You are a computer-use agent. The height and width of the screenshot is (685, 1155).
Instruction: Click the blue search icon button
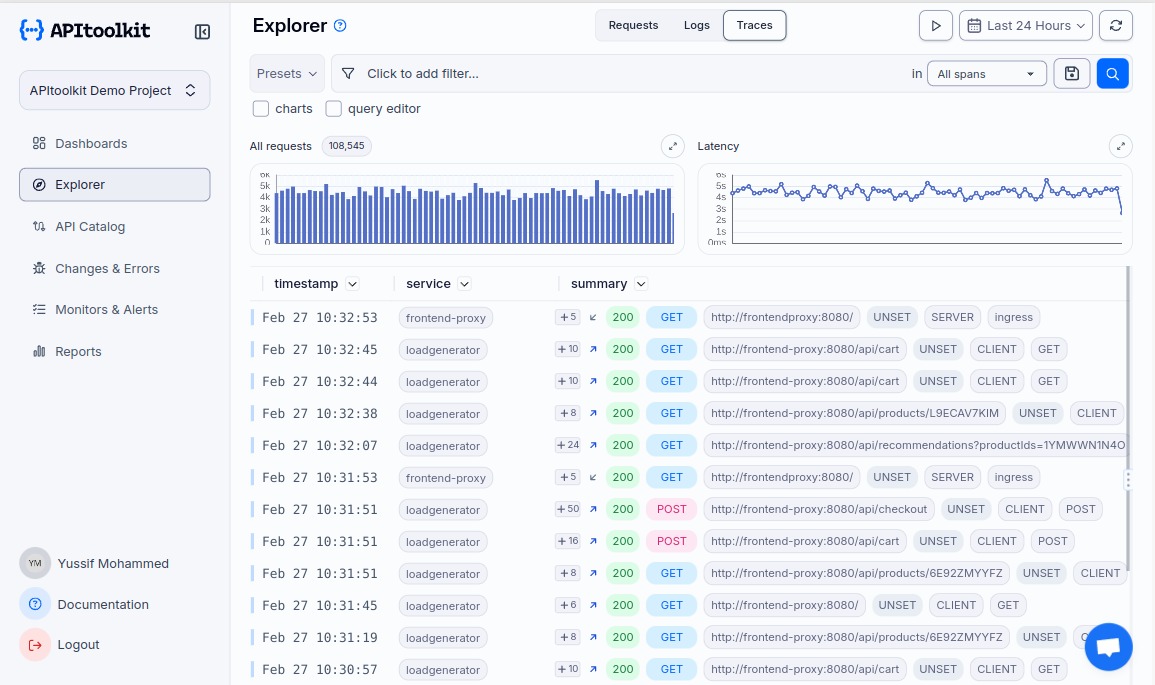tap(1112, 73)
